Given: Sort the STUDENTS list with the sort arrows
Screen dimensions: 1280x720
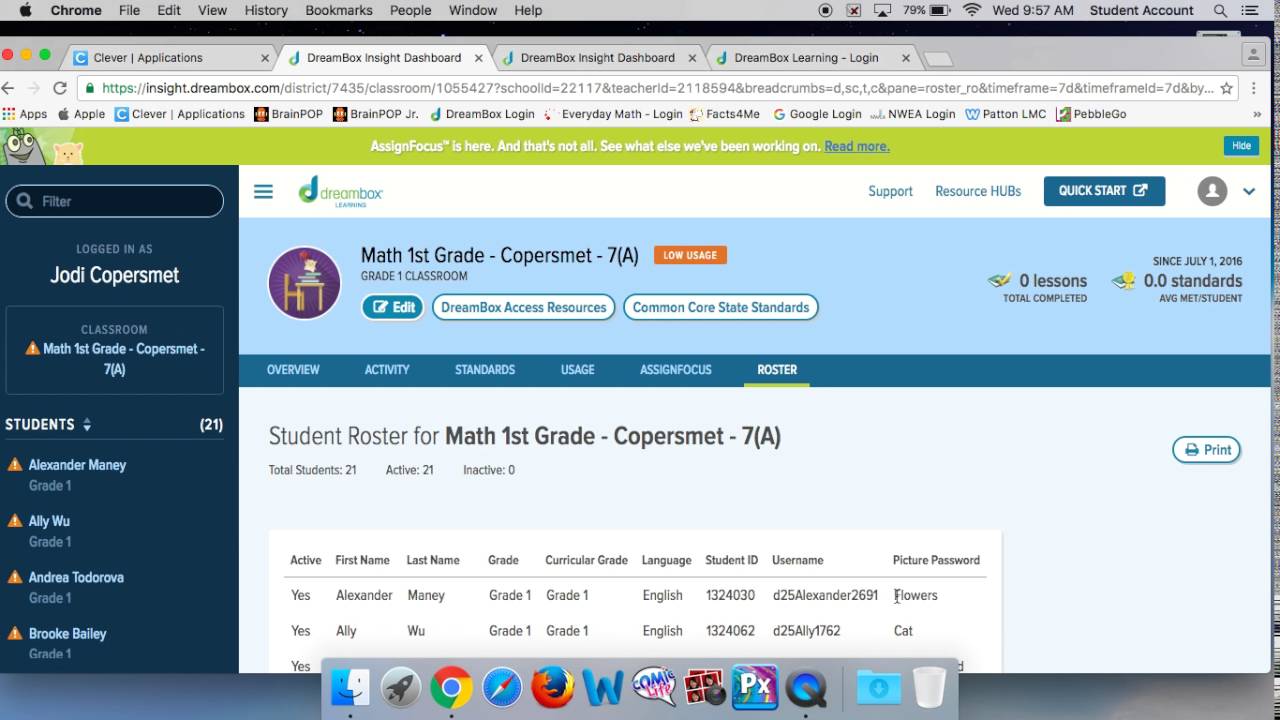Looking at the screenshot, I should pyautogui.click(x=87, y=425).
